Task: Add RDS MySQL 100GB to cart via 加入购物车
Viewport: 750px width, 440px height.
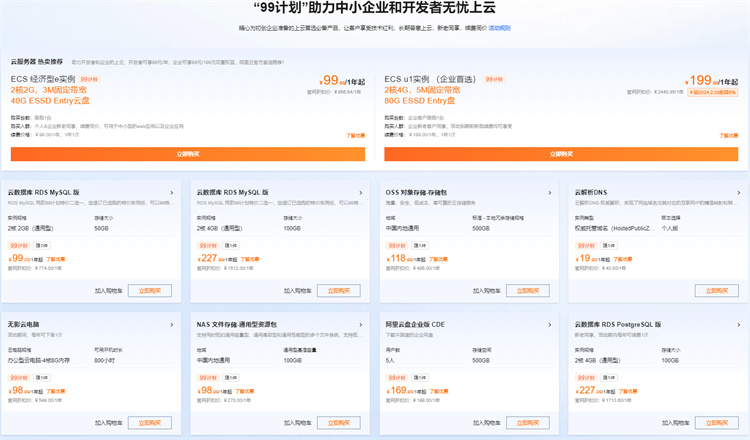Action: coord(298,291)
